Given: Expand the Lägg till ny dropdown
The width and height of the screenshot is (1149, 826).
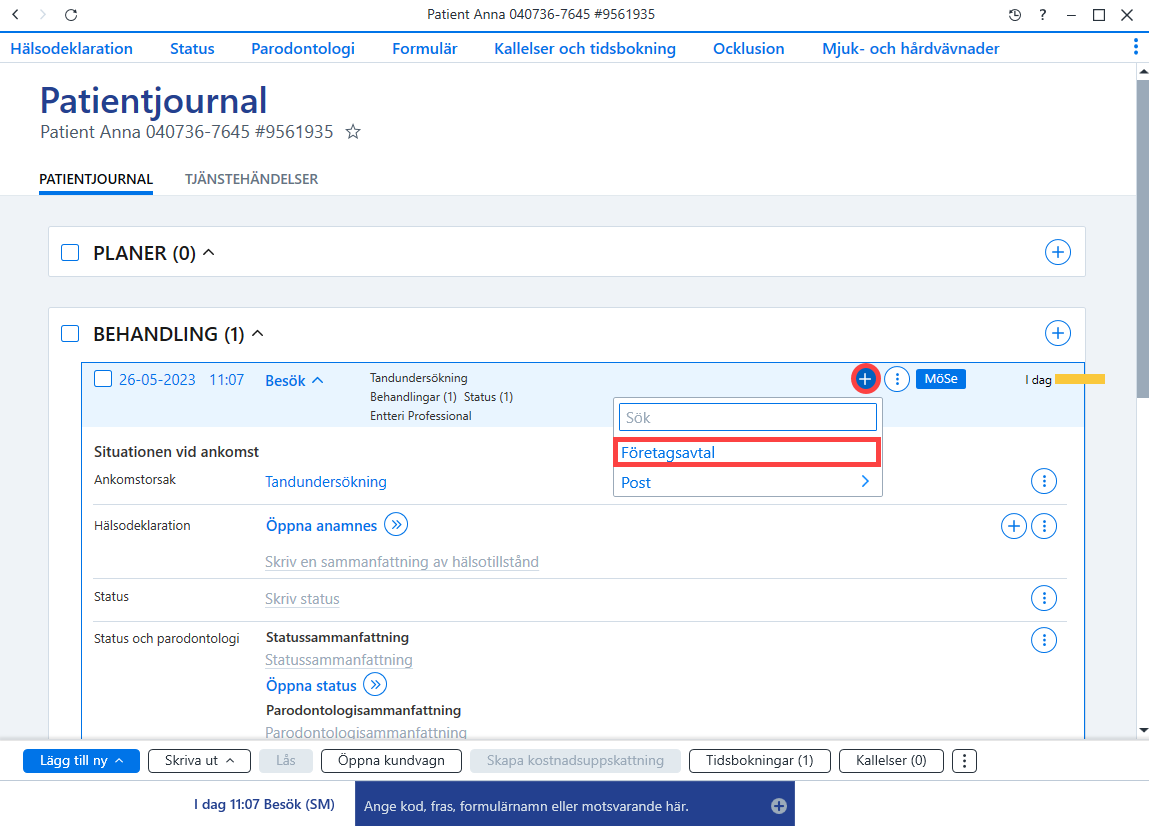Looking at the screenshot, I should coord(81,761).
